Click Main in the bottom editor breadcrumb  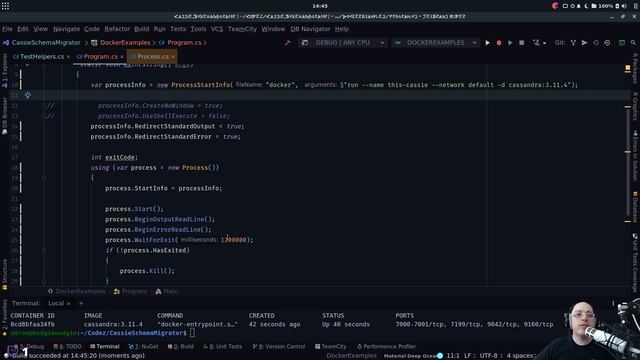171,291
